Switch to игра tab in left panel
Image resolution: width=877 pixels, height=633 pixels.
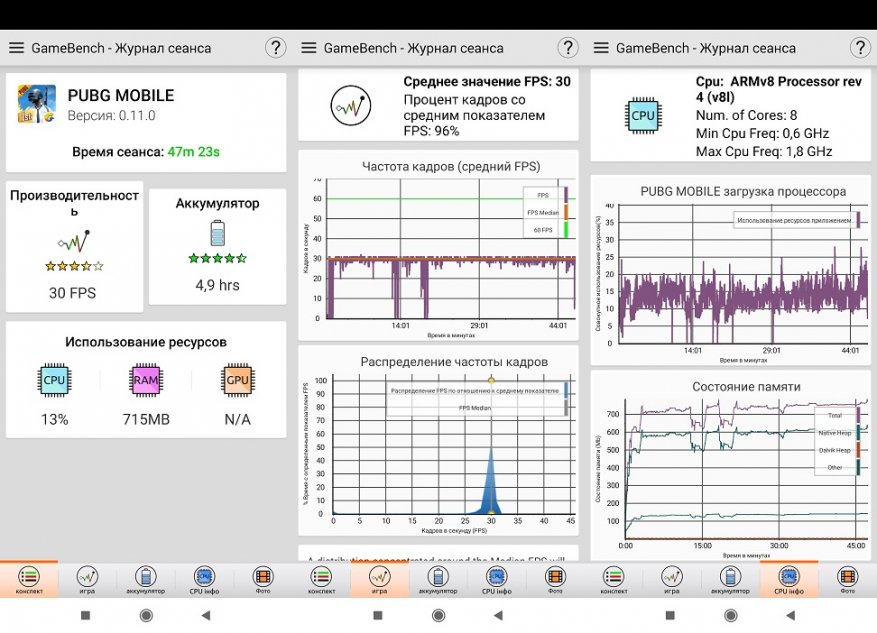[87, 579]
